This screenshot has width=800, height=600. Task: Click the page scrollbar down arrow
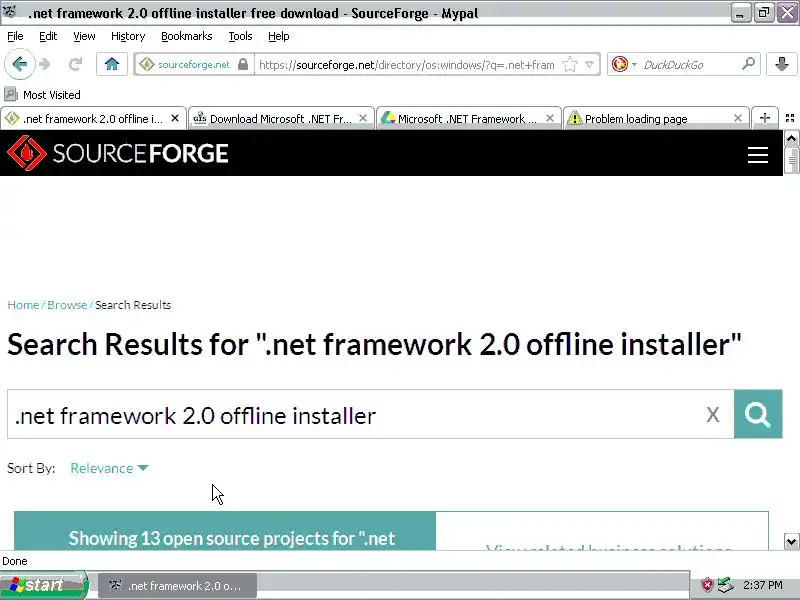point(791,541)
